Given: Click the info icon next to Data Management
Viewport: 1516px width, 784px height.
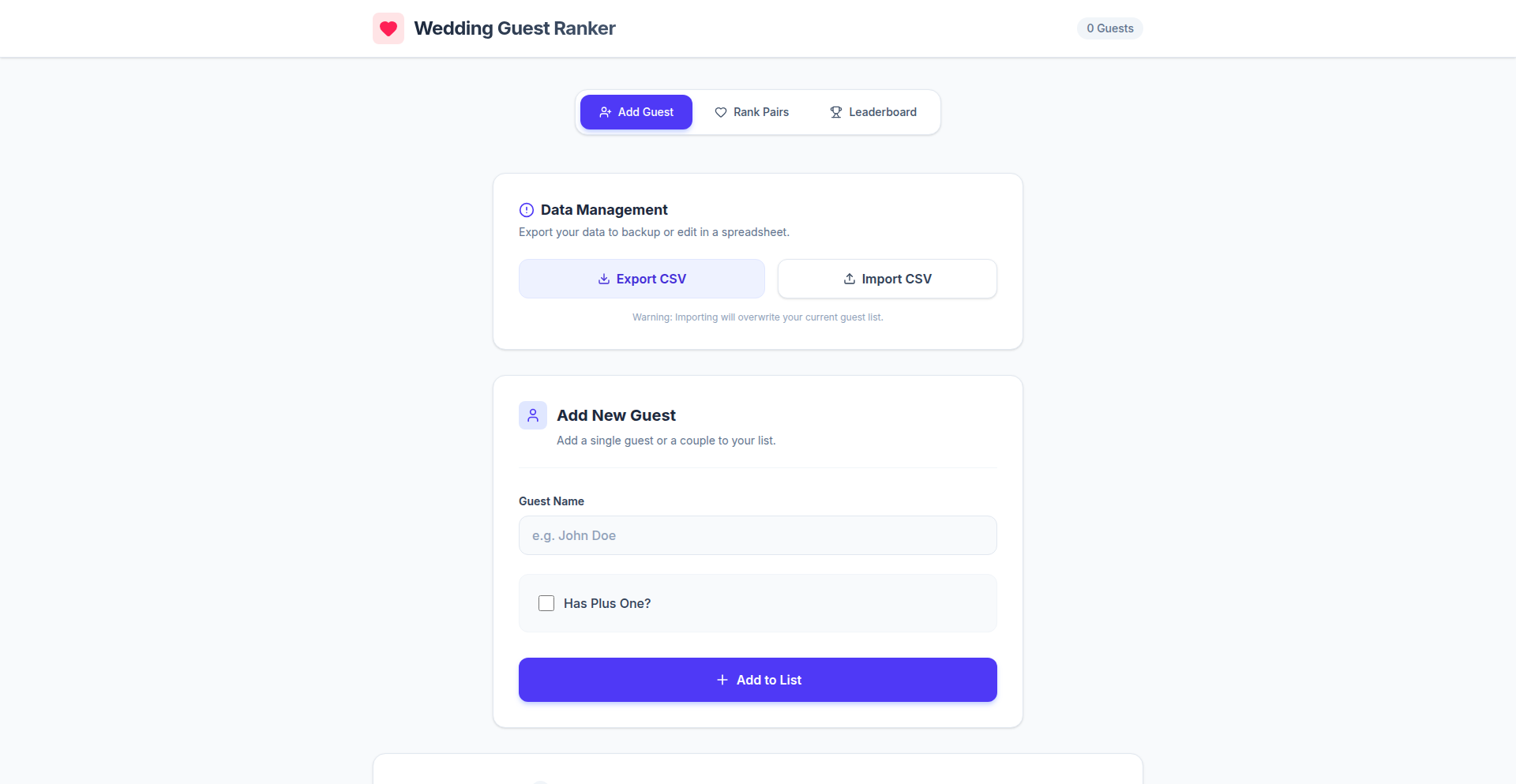Looking at the screenshot, I should tap(527, 210).
